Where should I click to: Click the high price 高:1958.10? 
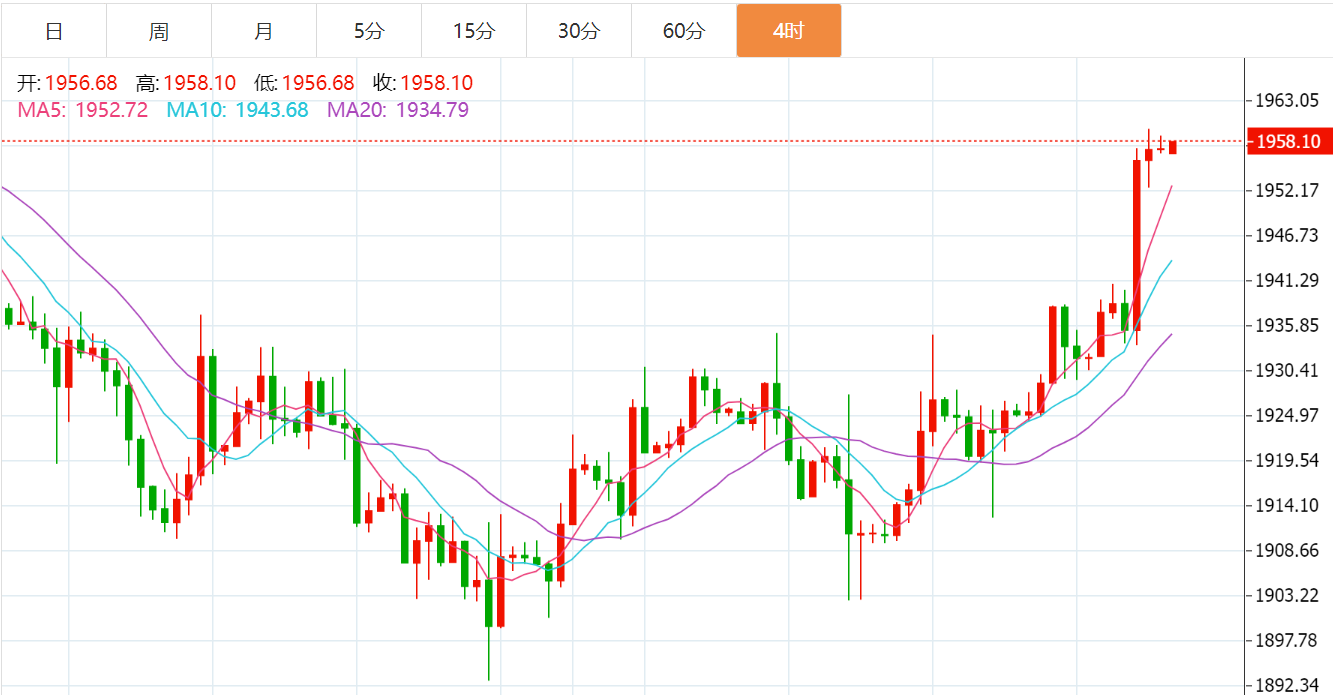pos(186,83)
